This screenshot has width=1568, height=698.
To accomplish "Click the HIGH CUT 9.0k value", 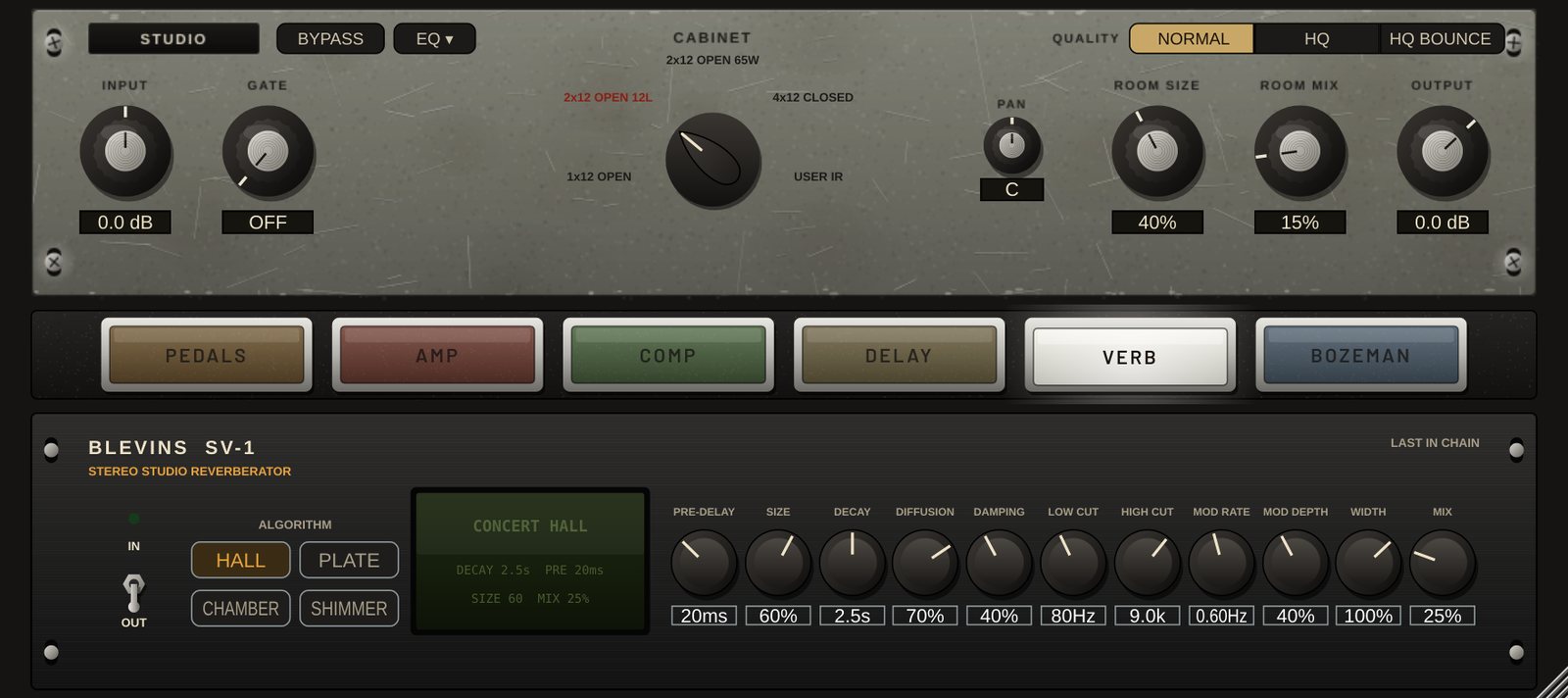I will point(1148,616).
